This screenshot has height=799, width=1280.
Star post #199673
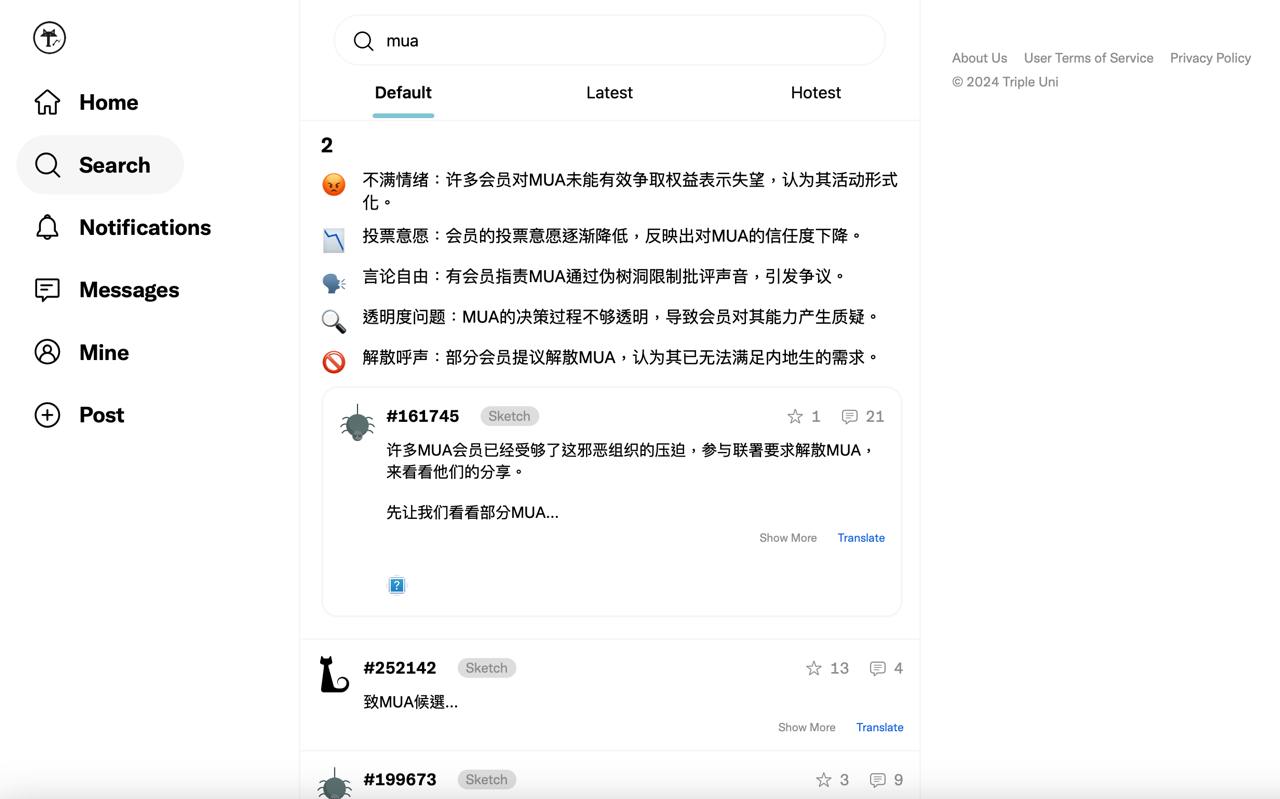tap(823, 780)
